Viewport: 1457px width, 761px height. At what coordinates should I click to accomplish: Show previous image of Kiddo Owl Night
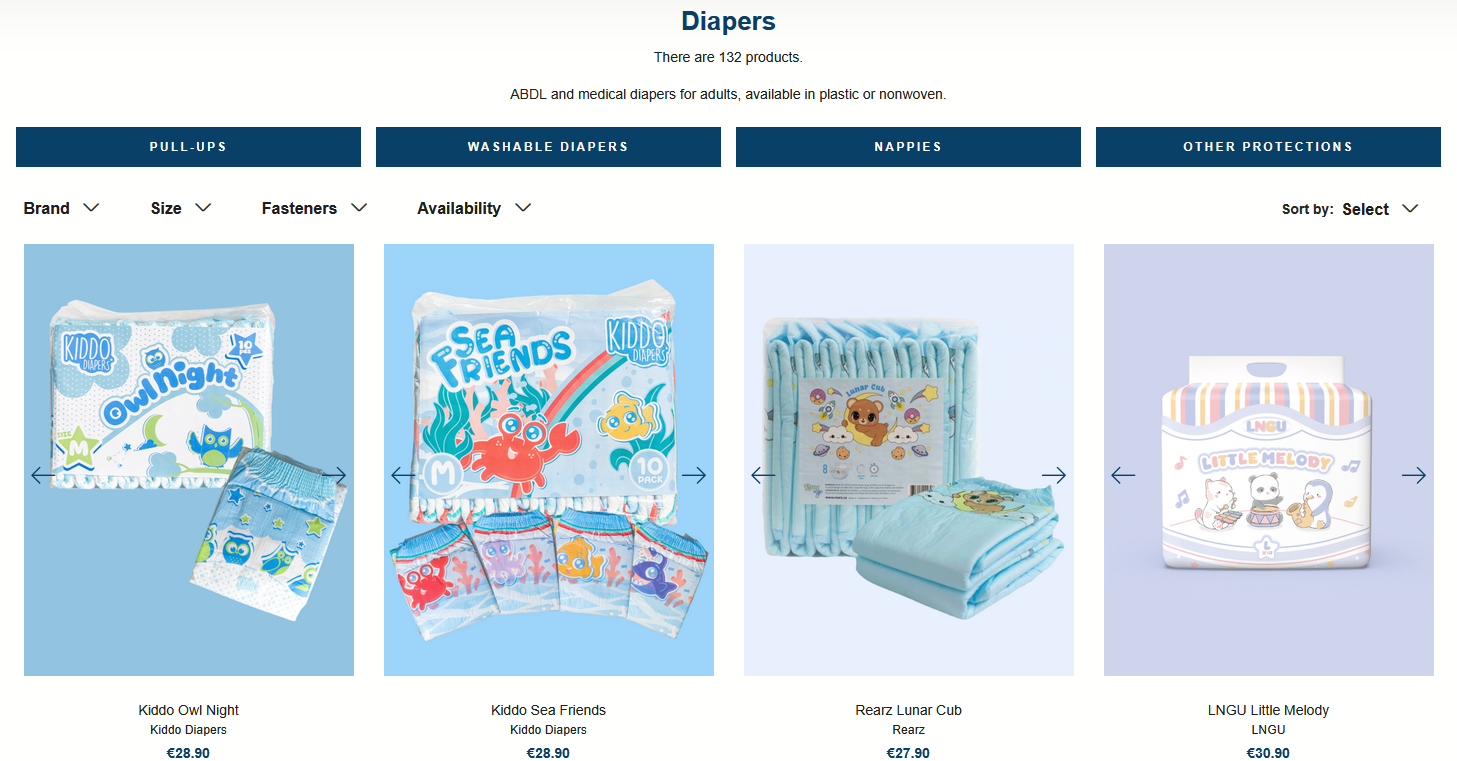pyautogui.click(x=43, y=476)
